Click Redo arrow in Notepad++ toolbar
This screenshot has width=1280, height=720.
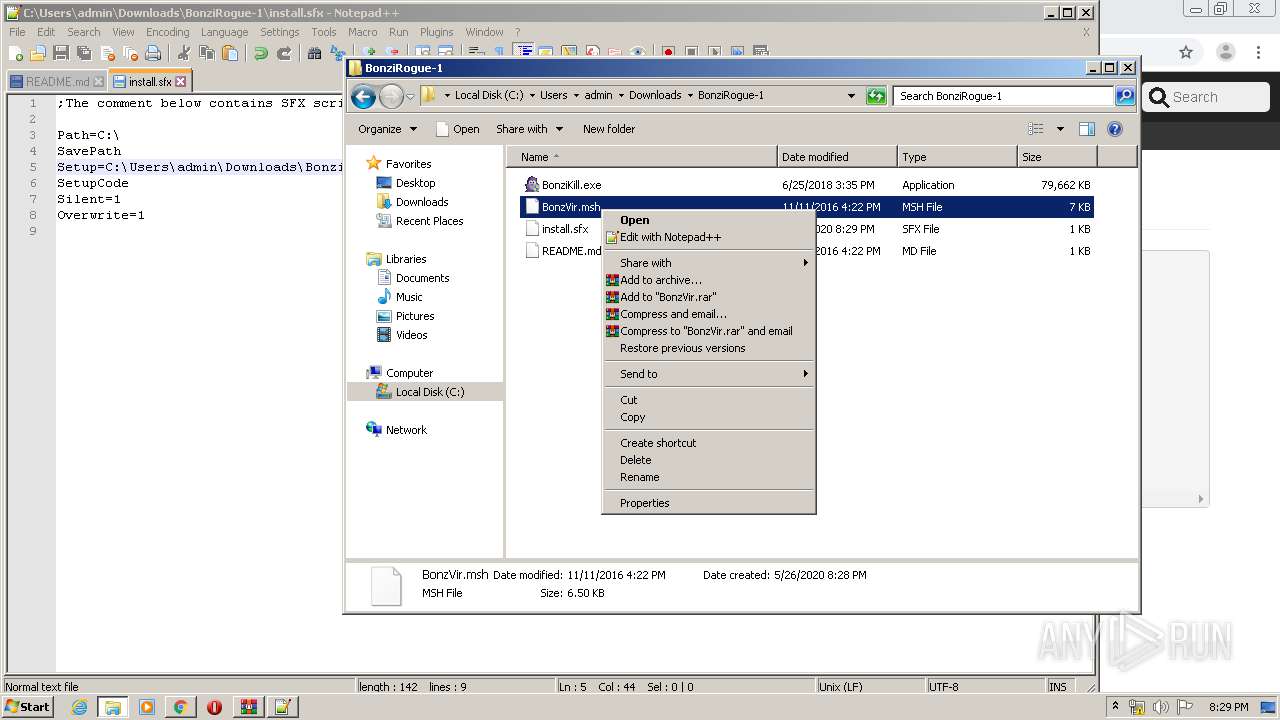coord(284,53)
